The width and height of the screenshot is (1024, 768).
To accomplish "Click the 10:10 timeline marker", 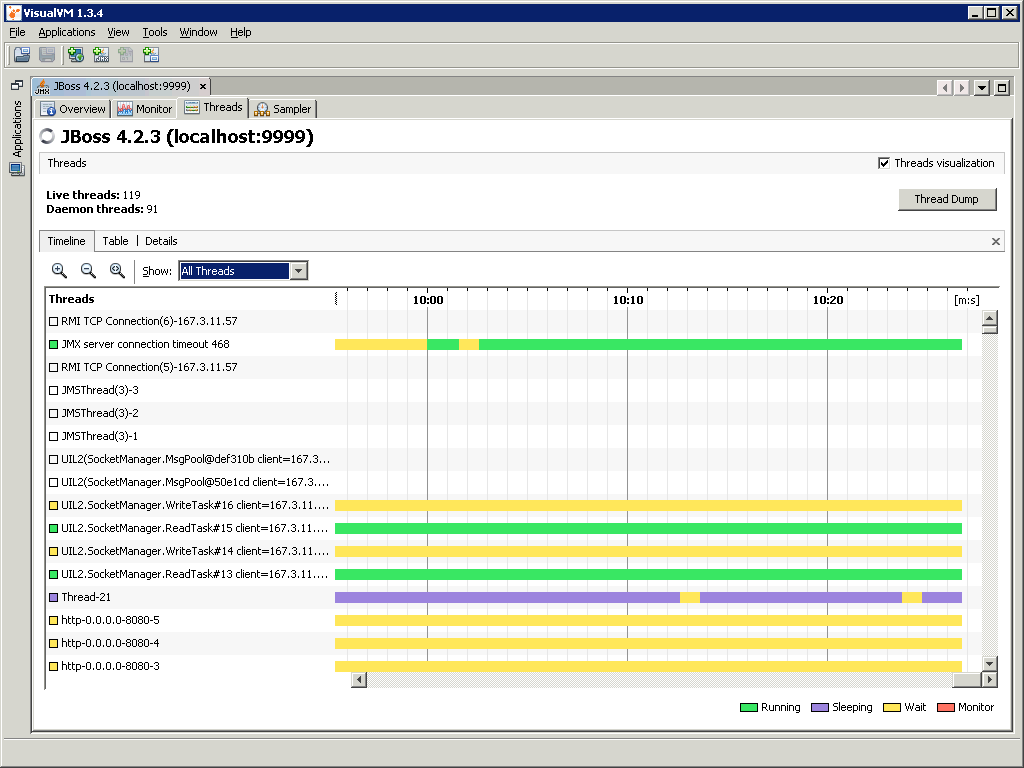I will tap(628, 300).
